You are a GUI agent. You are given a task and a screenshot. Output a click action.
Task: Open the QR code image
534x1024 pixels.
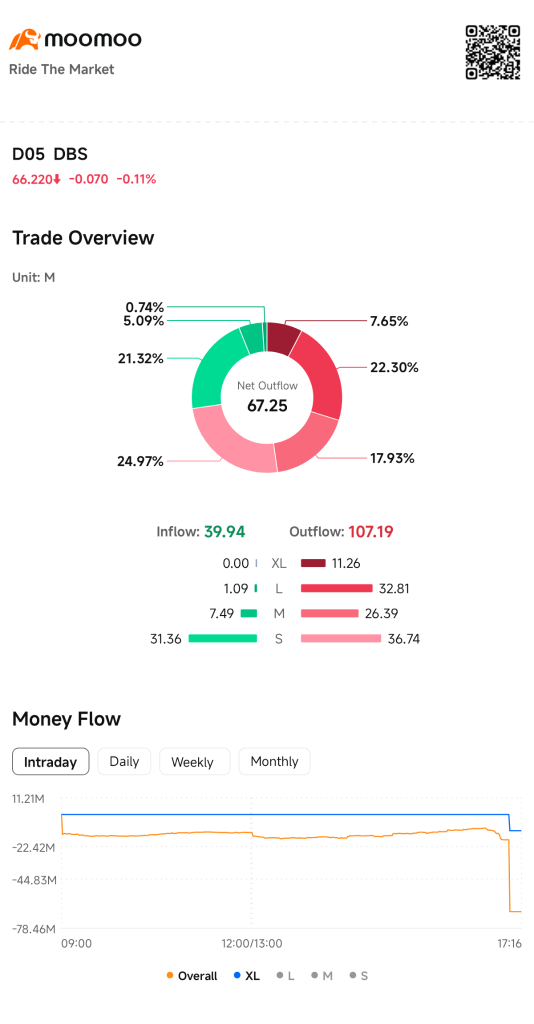[493, 52]
